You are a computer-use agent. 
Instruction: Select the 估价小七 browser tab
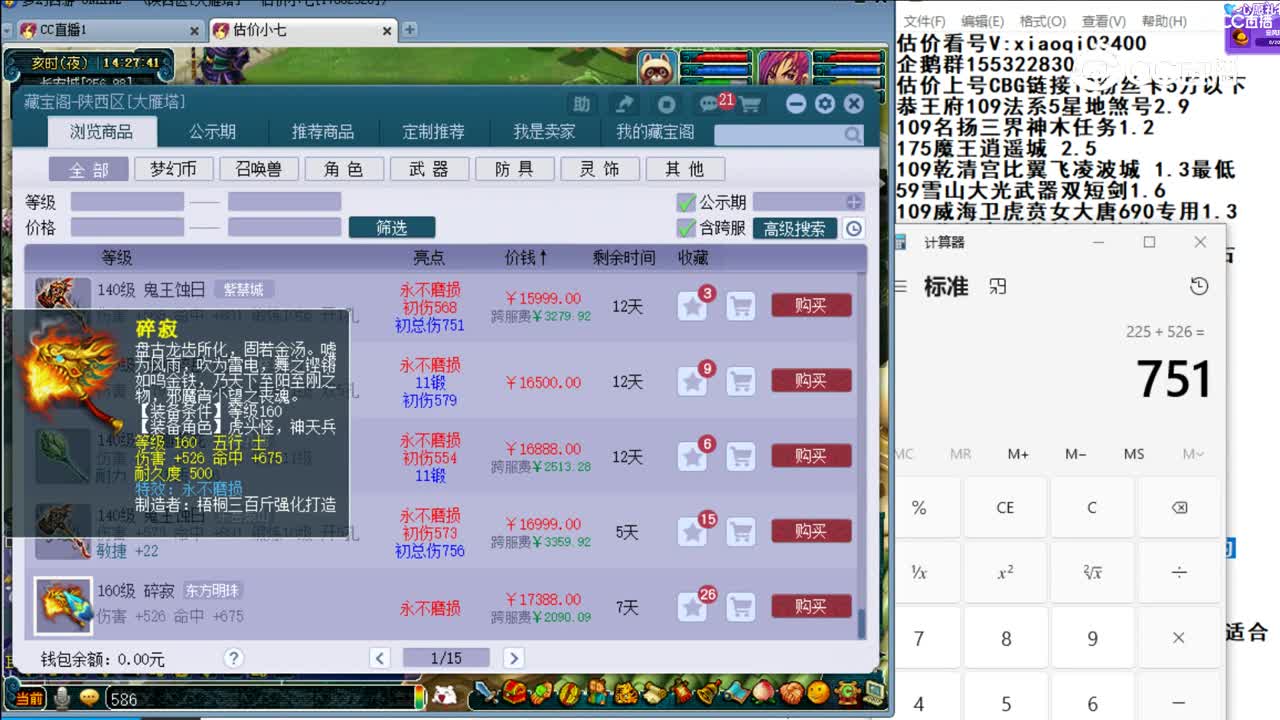click(x=302, y=31)
